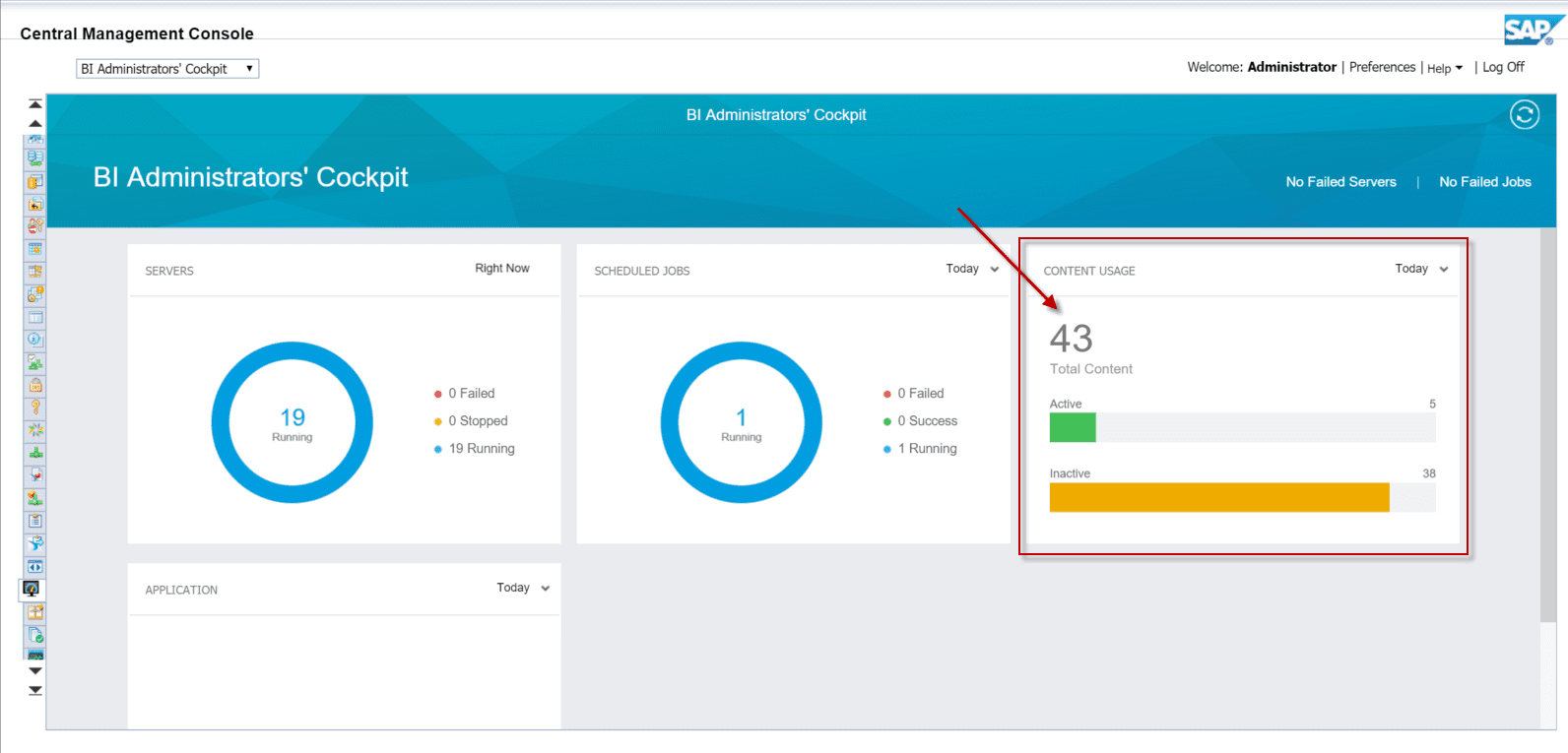The image size is (1568, 753).
Task: Open the calendar with orange alert badge icon
Action: coord(35,294)
